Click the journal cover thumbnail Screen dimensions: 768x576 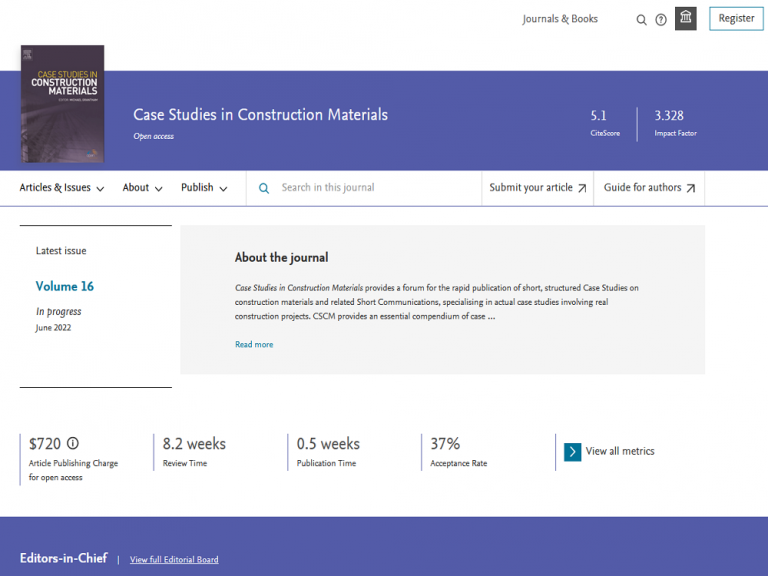(x=62, y=104)
